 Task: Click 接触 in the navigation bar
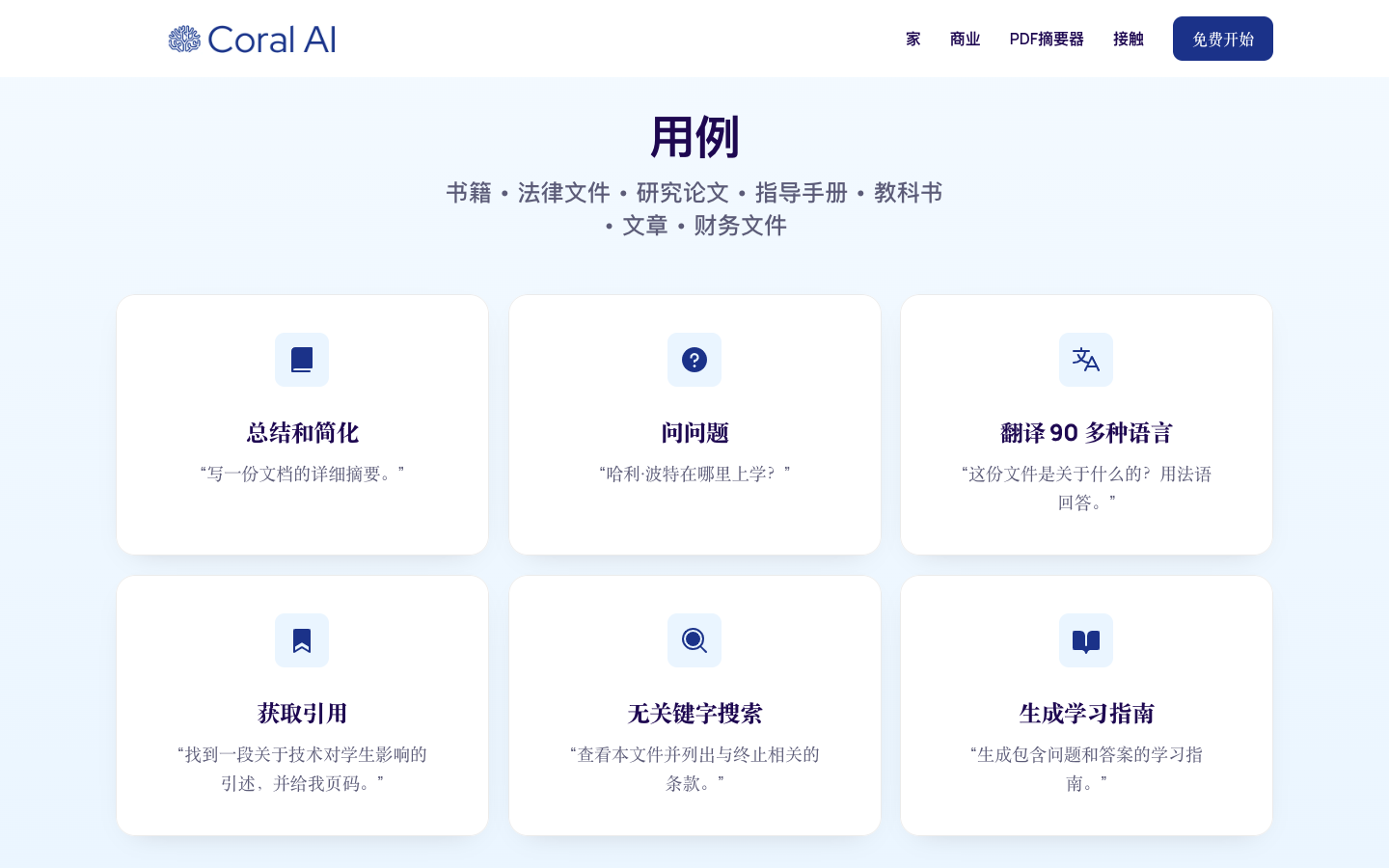(x=1128, y=39)
